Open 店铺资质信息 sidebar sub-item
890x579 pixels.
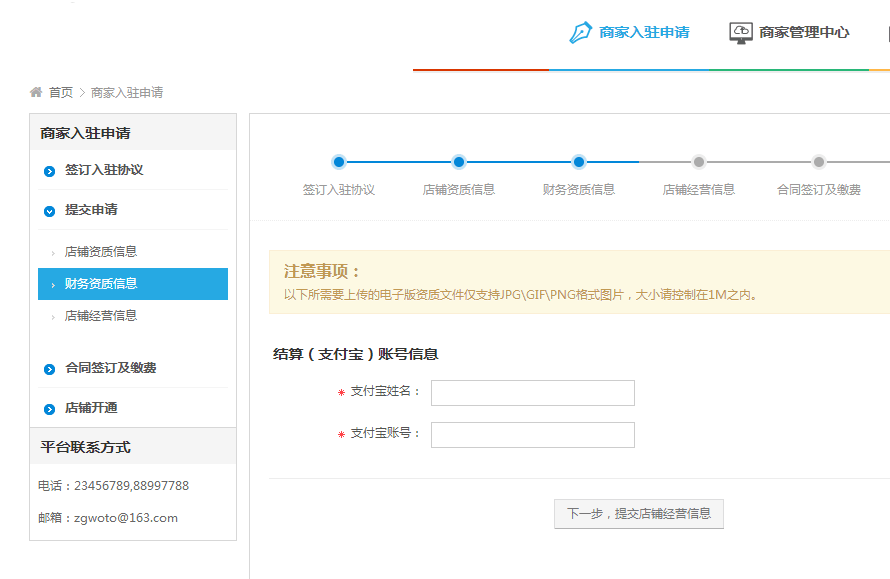click(x=100, y=251)
